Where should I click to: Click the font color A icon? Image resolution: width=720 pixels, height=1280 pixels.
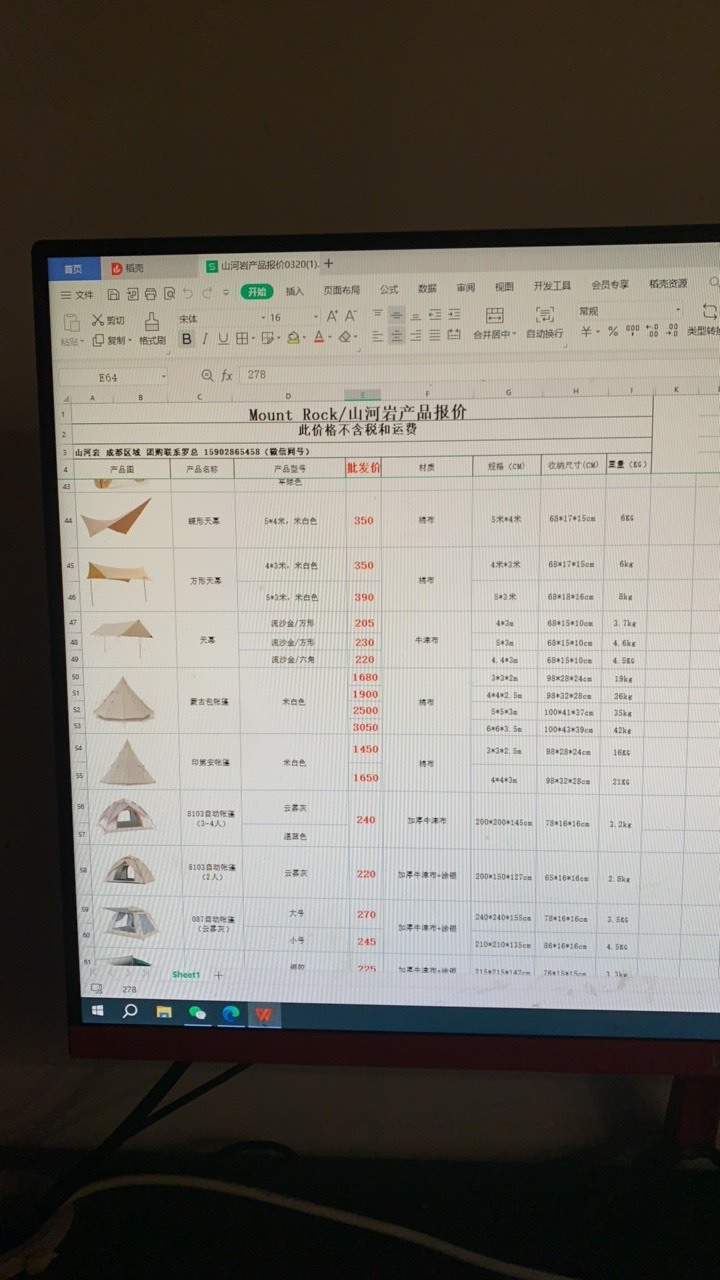[x=319, y=339]
